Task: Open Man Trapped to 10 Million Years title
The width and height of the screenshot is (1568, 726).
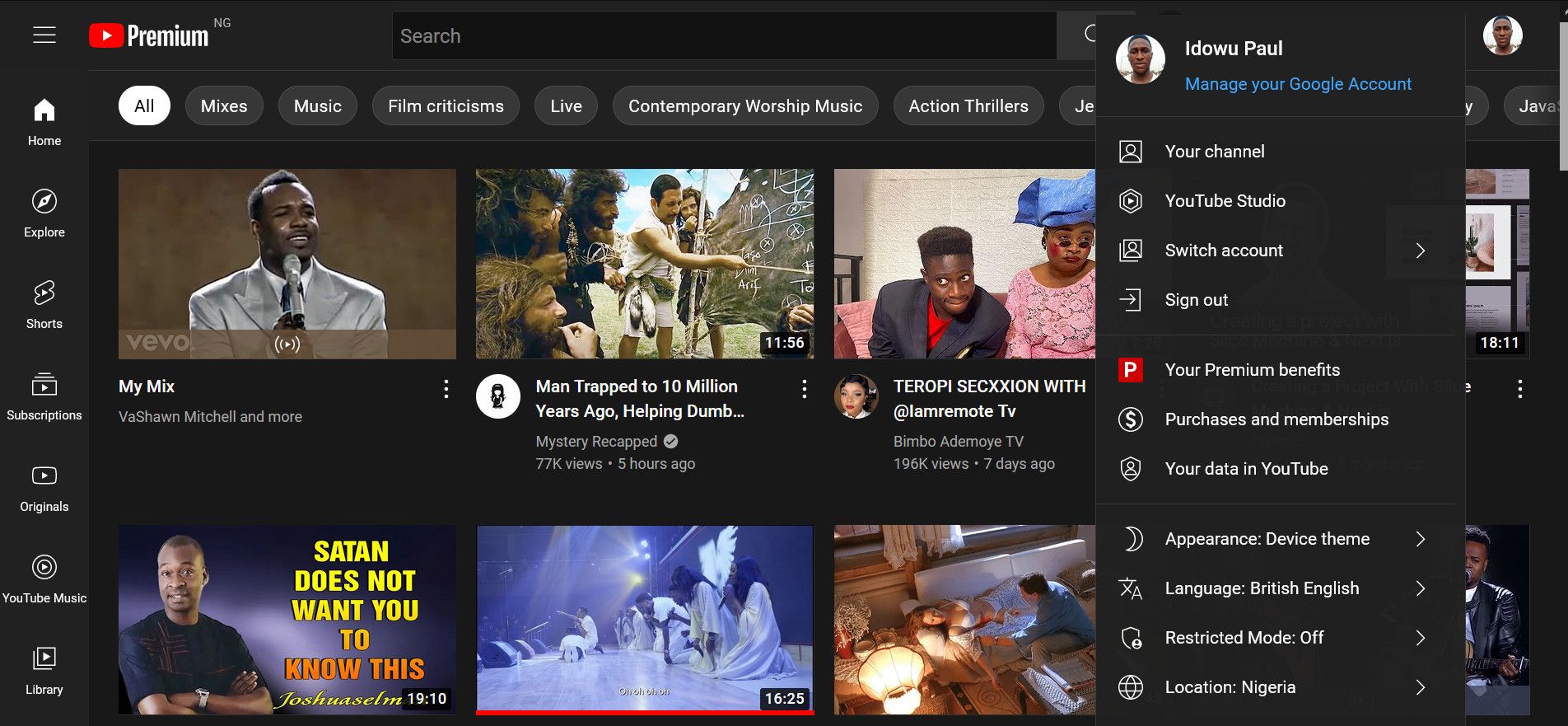Action: [x=640, y=399]
